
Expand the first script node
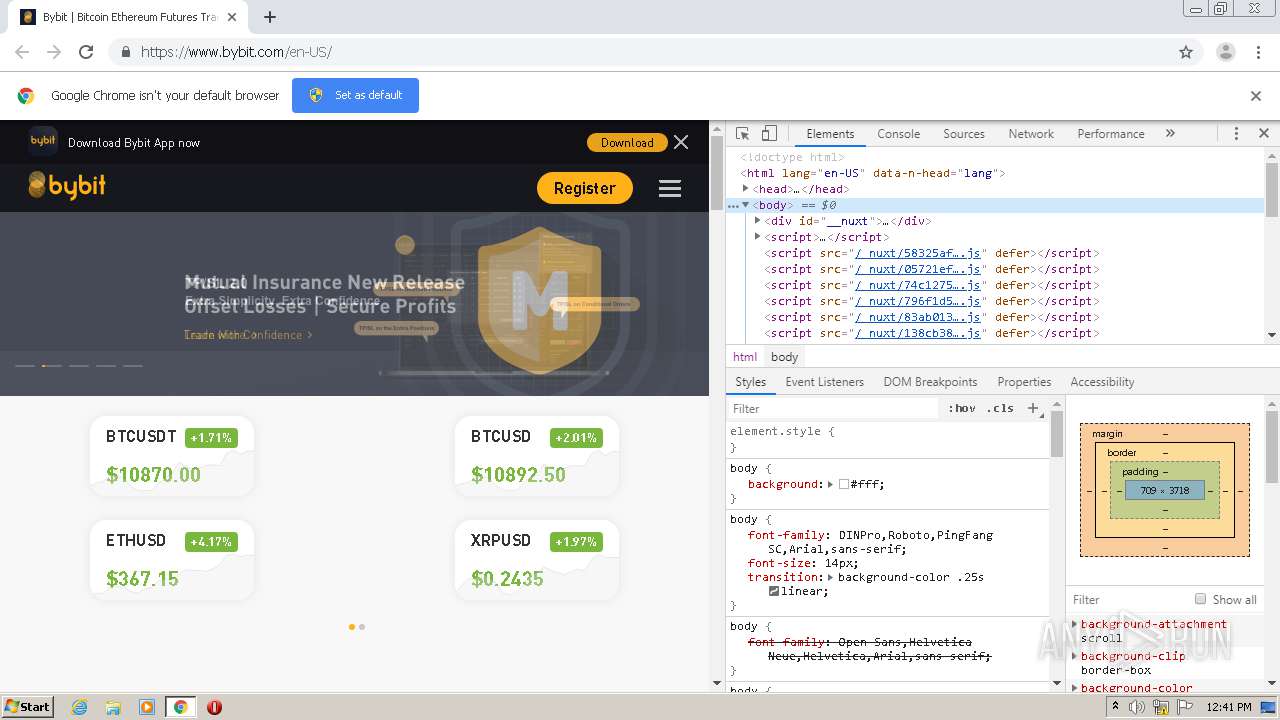tap(757, 237)
